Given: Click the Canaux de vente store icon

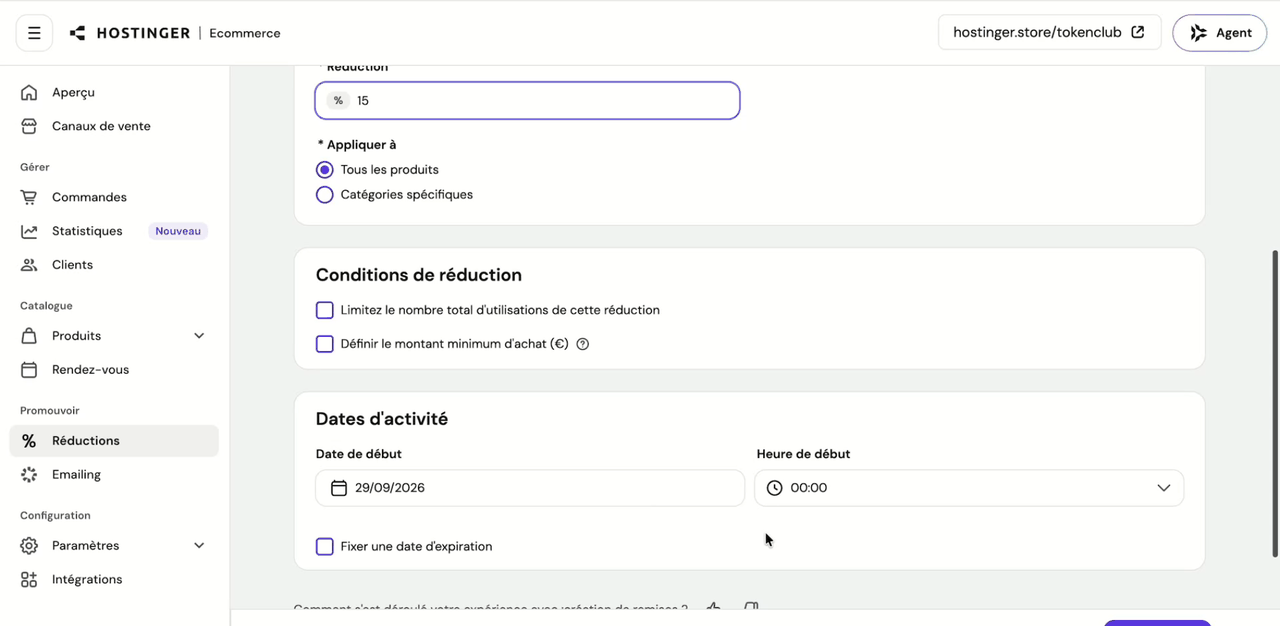Looking at the screenshot, I should (29, 126).
